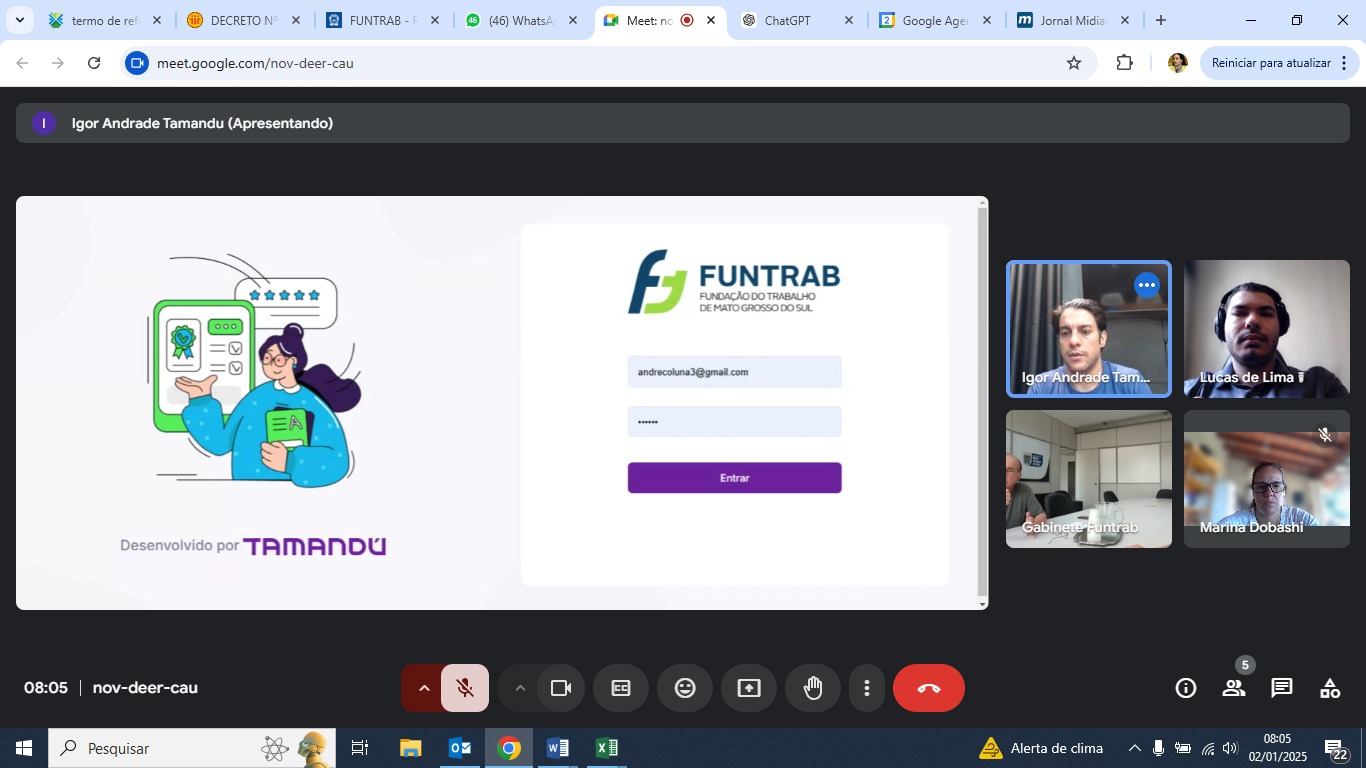Select Marina Dobashi video tile
Screen dimensions: 1366x768
point(1267,479)
